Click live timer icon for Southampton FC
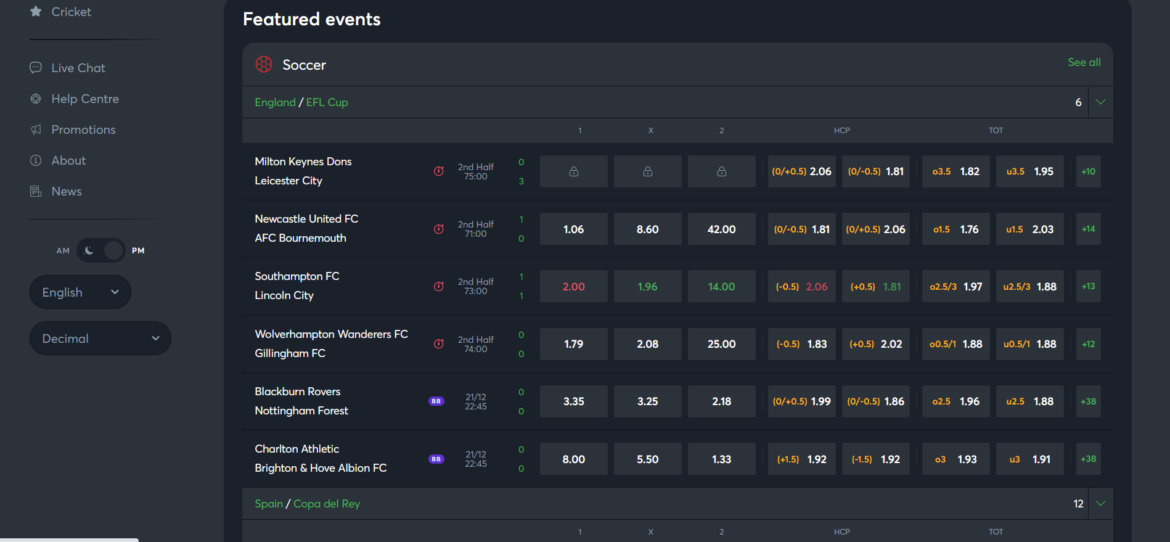The image size is (1170, 542). pos(439,286)
